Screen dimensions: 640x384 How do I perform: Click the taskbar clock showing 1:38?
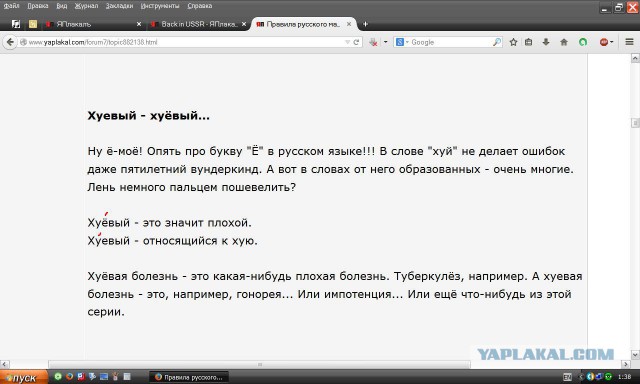click(x=624, y=377)
